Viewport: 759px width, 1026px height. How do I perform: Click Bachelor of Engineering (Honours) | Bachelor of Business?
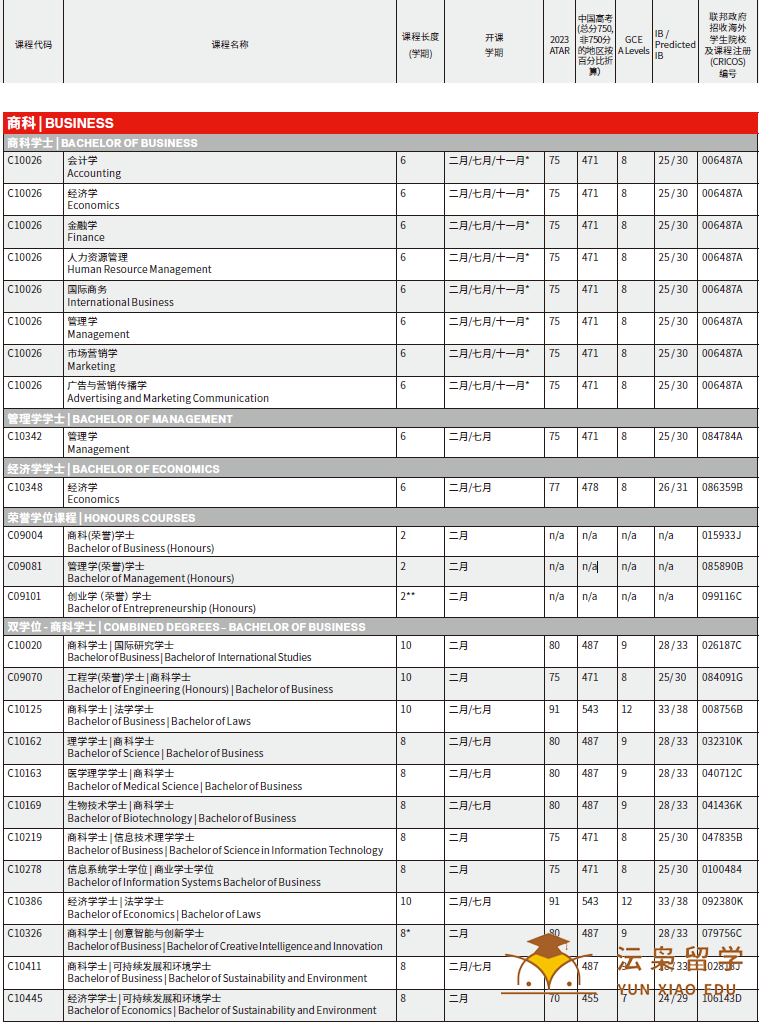pos(200,690)
